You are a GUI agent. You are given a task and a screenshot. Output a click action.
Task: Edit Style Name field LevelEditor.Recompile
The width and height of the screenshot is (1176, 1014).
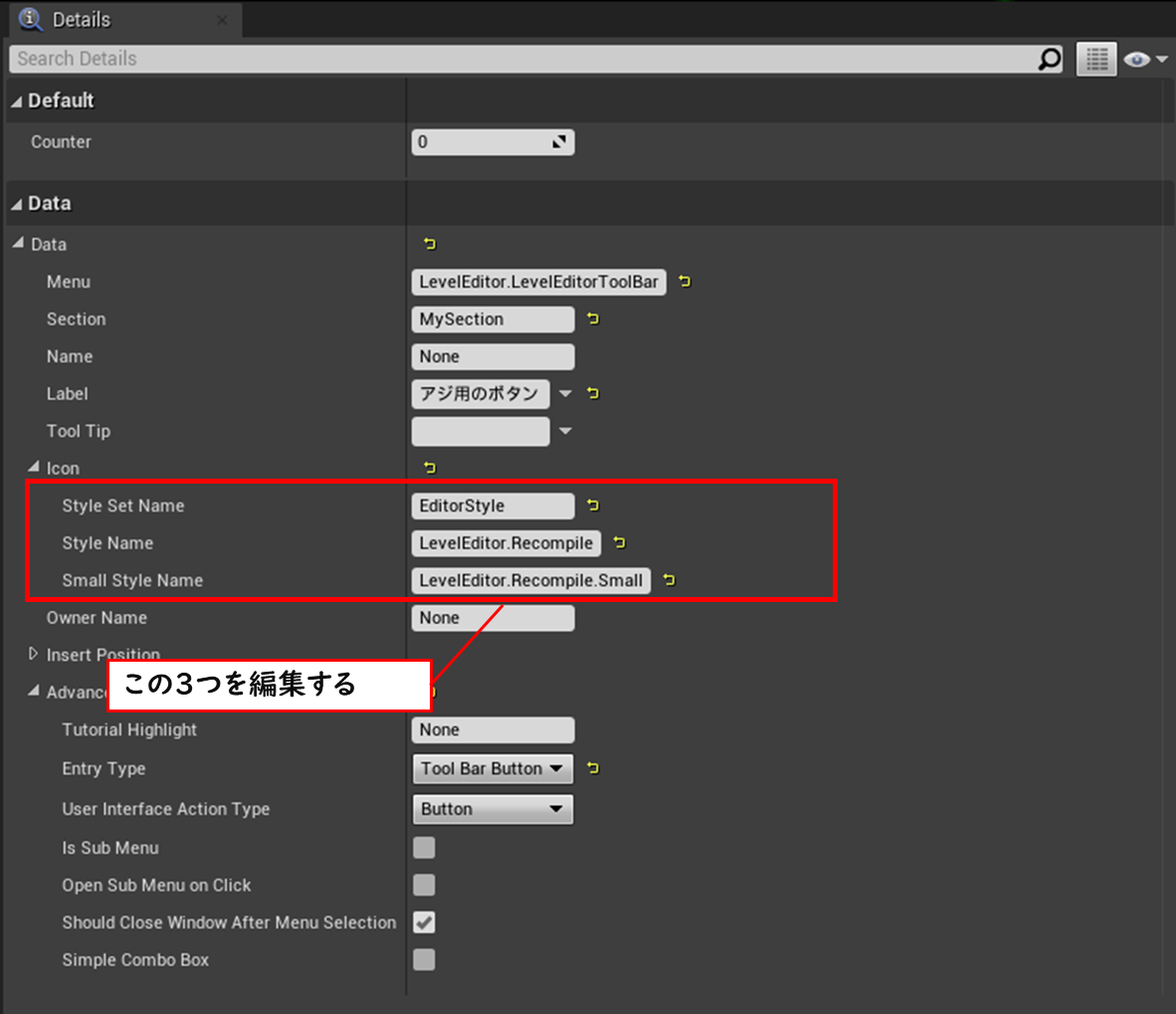point(506,543)
